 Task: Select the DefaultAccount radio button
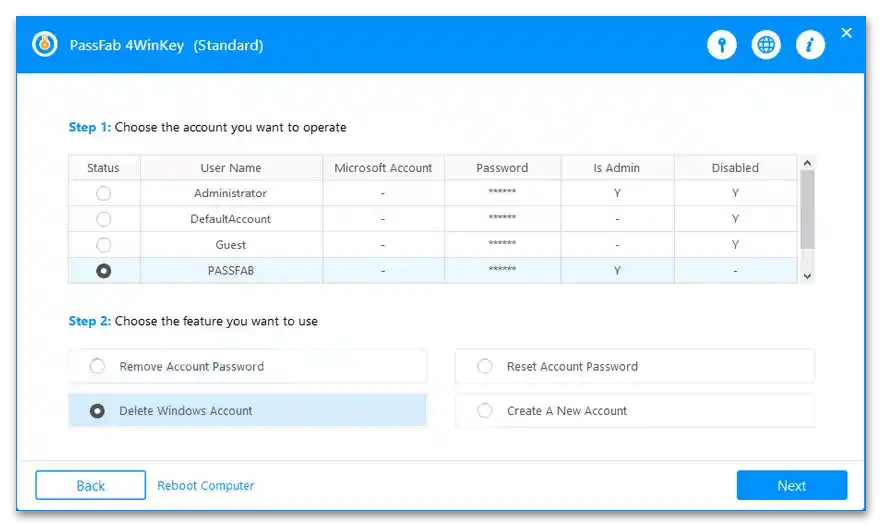click(104, 219)
